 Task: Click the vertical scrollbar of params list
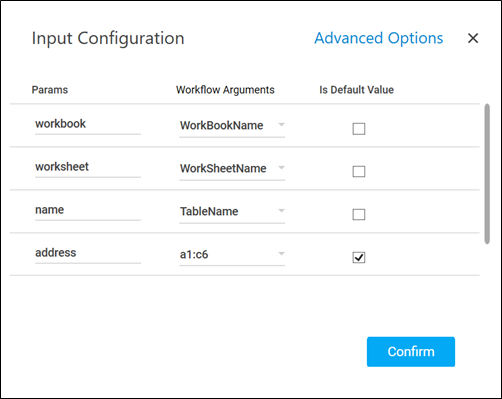pos(487,174)
